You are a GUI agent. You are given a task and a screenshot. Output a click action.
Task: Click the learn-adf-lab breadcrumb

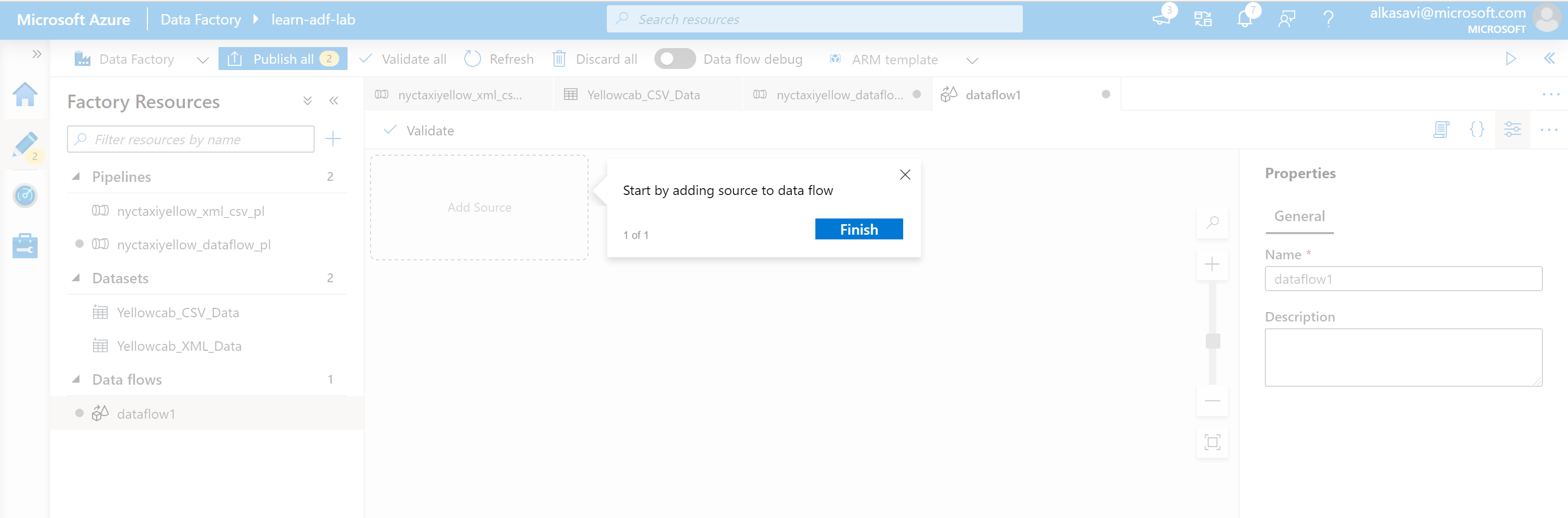point(314,19)
